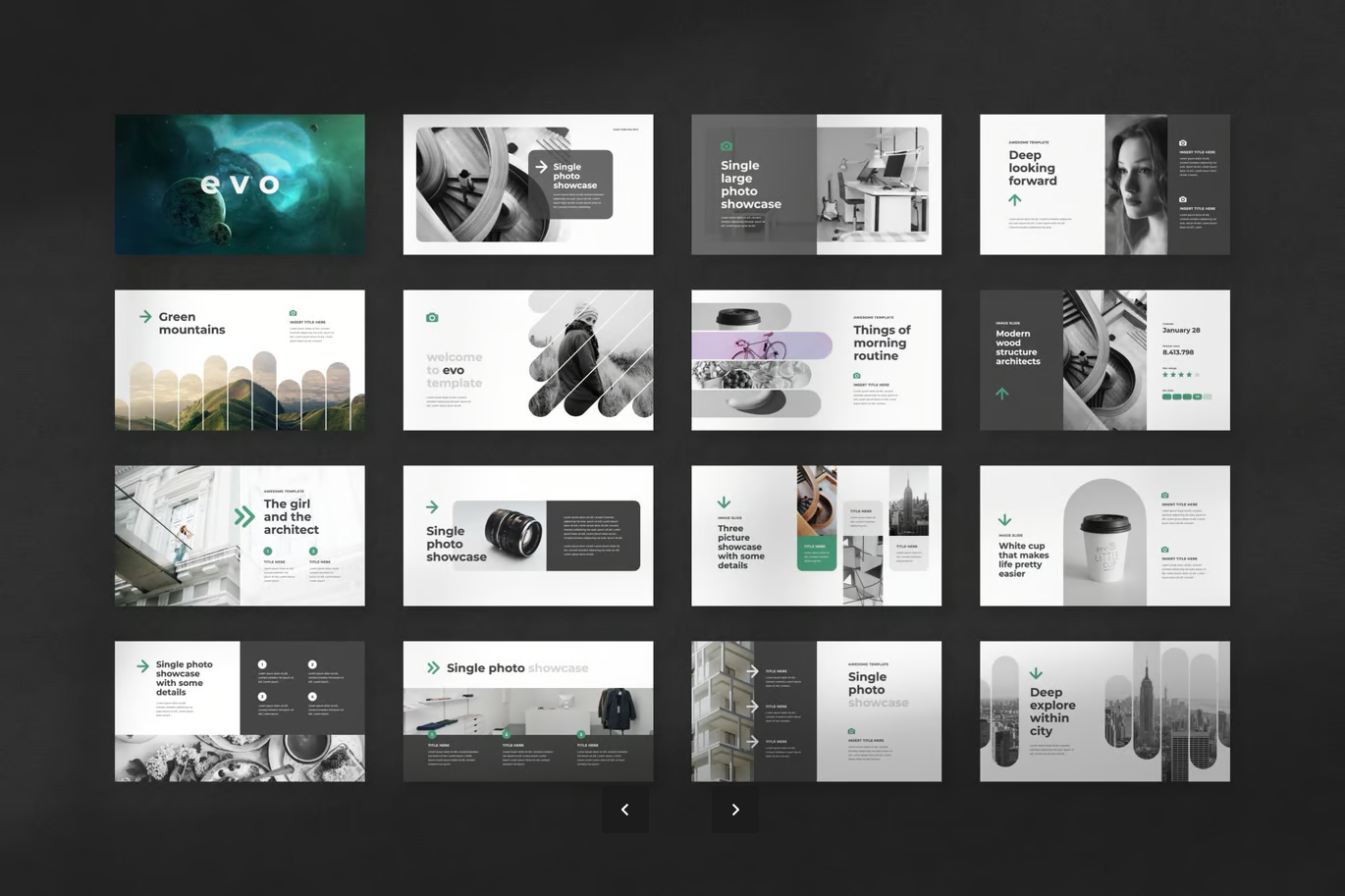Click the camera icon on Single large photo slide

(726, 146)
